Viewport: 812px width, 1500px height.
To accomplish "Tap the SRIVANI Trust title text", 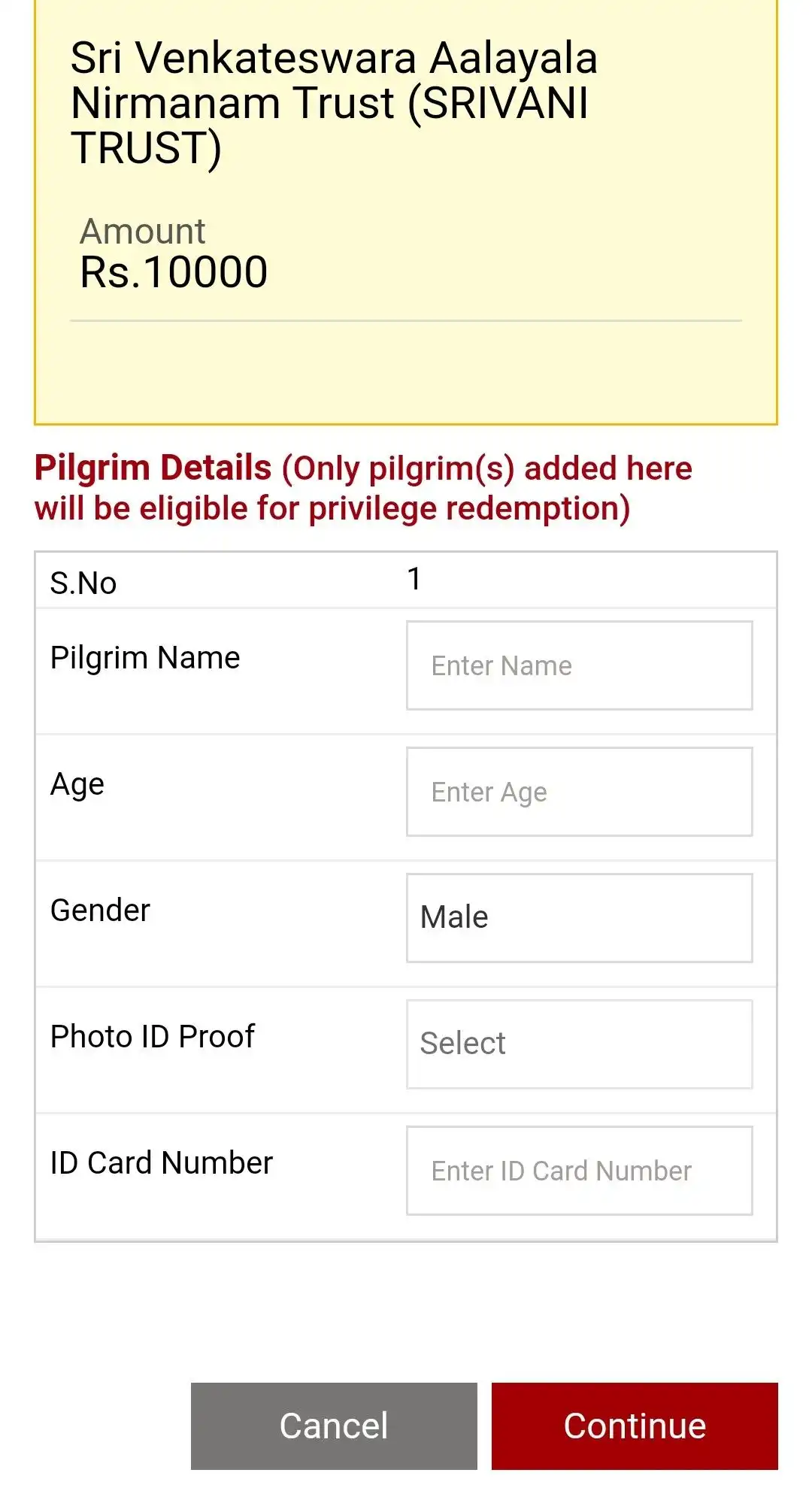I will (334, 102).
